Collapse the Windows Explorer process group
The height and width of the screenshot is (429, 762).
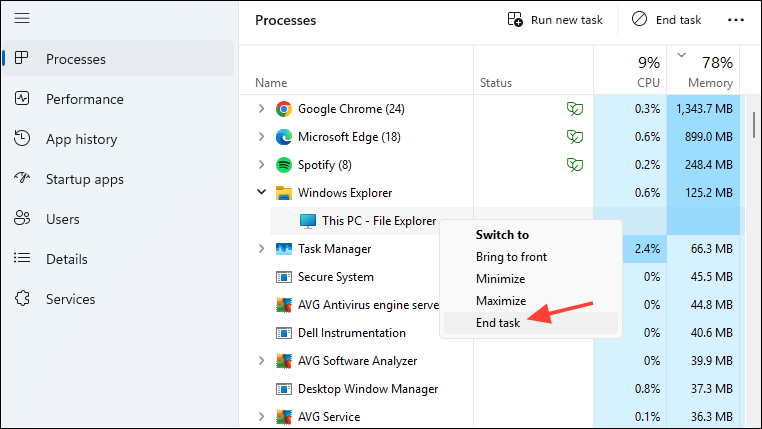click(x=262, y=193)
